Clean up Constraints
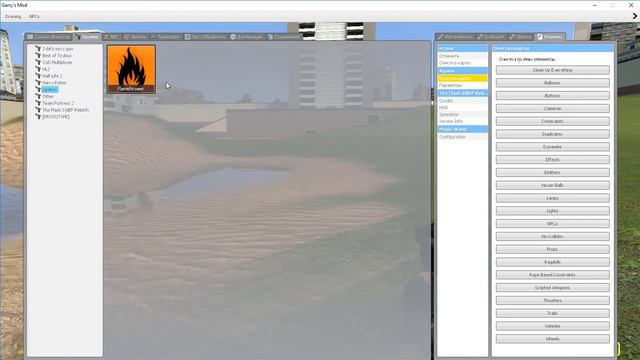This screenshot has height=360, width=640. click(x=553, y=121)
